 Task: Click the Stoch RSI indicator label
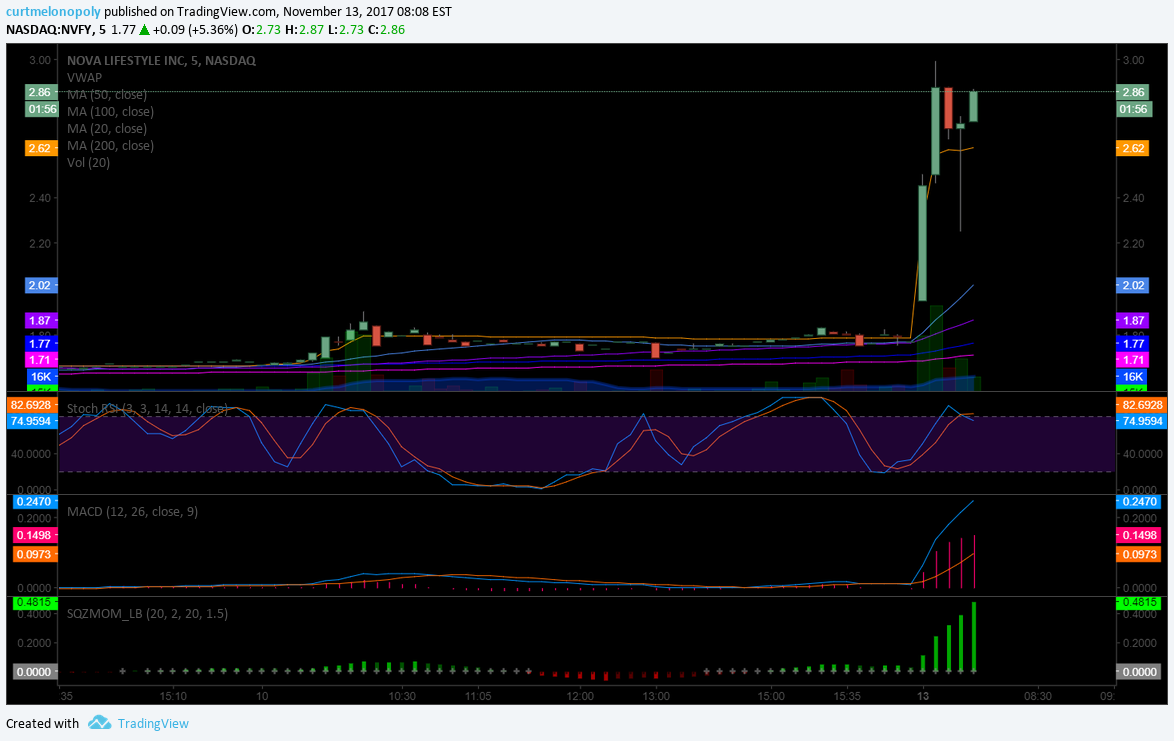(x=147, y=409)
